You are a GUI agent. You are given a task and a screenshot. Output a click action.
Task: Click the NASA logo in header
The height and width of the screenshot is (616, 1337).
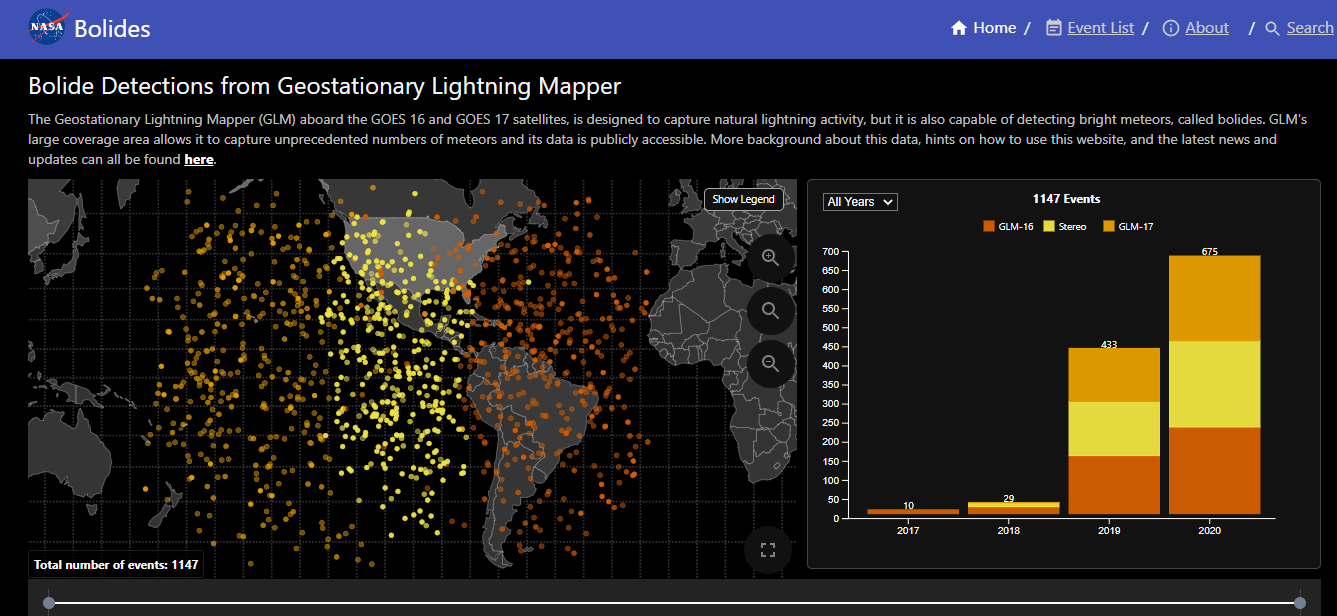(48, 28)
